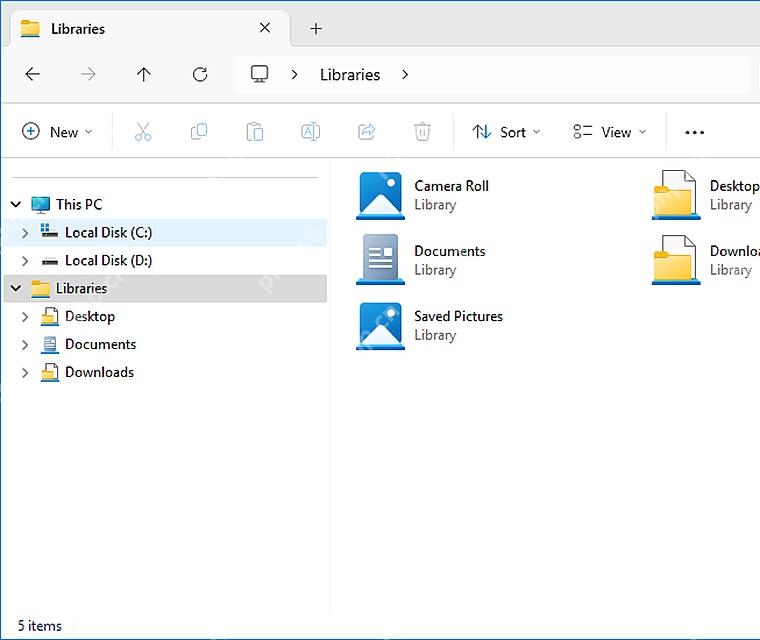Viewport: 760px width, 640px height.
Task: Click the Paste clipboard icon
Action: click(254, 132)
